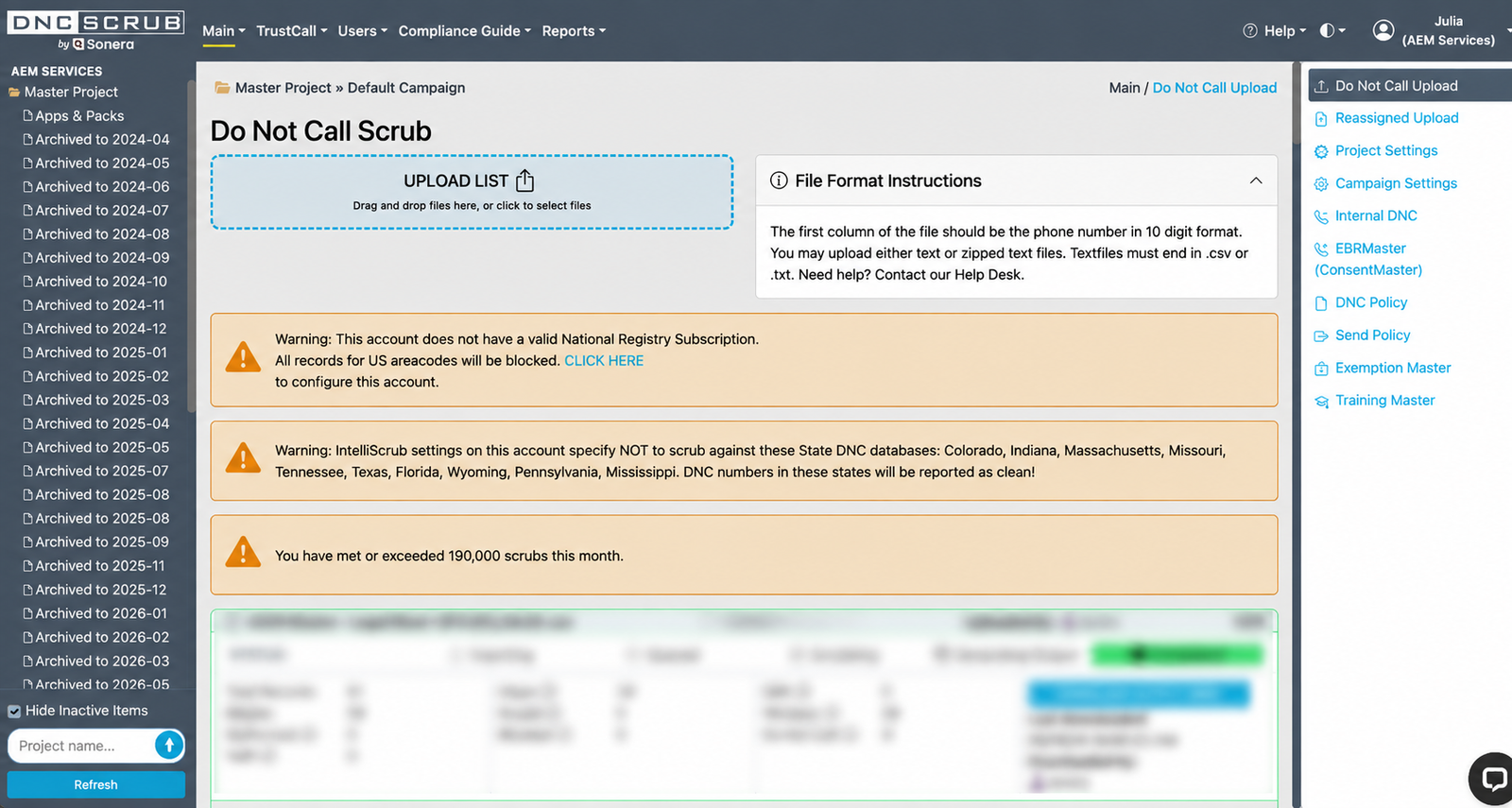
Task: Uncheck Hide Inactive Items checkbox
Action: pos(14,712)
